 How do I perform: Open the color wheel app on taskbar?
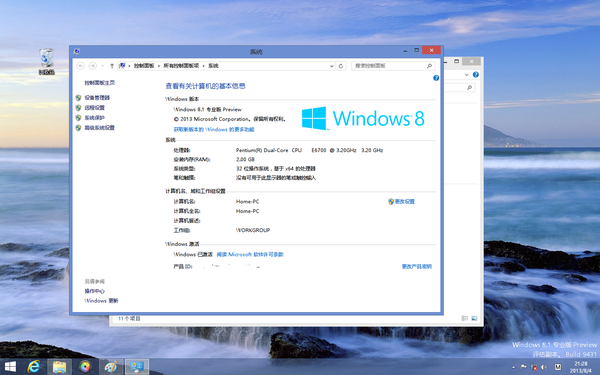[x=85, y=367]
